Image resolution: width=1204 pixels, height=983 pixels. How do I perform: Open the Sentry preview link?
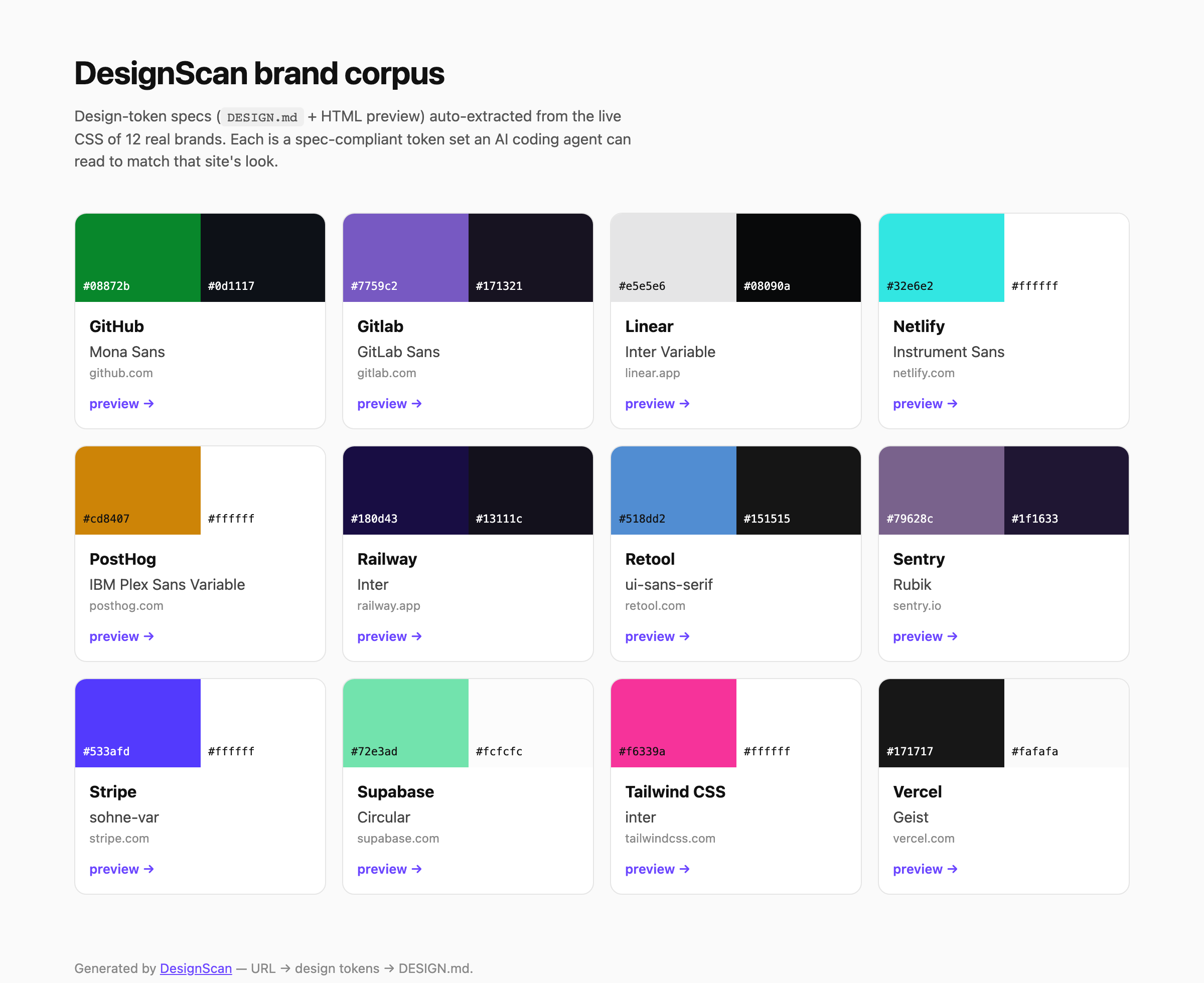coord(926,636)
